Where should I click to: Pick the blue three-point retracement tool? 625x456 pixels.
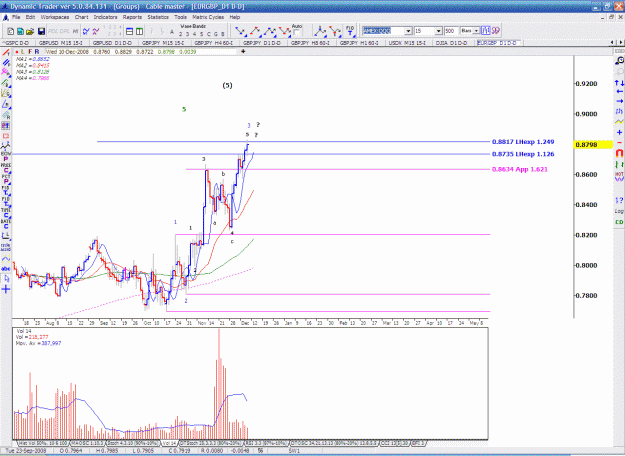[320, 31]
